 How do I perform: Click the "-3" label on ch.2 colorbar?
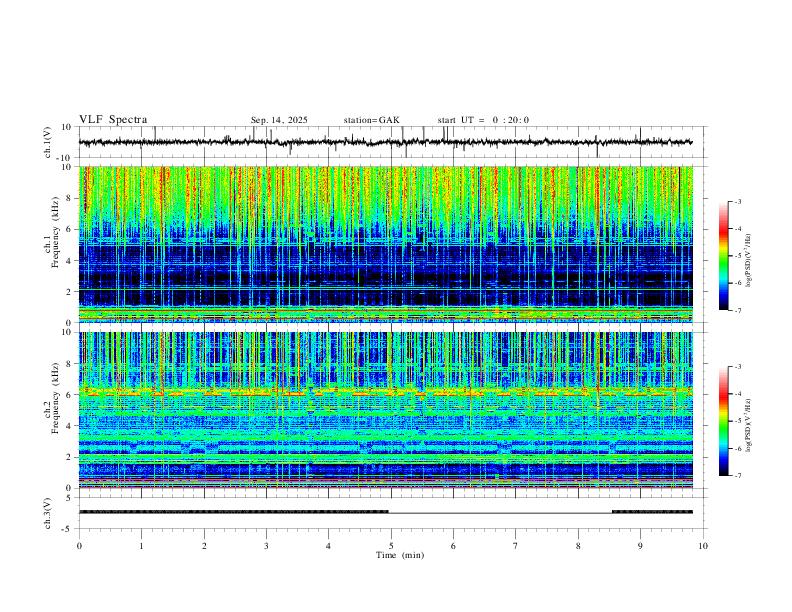737,367
